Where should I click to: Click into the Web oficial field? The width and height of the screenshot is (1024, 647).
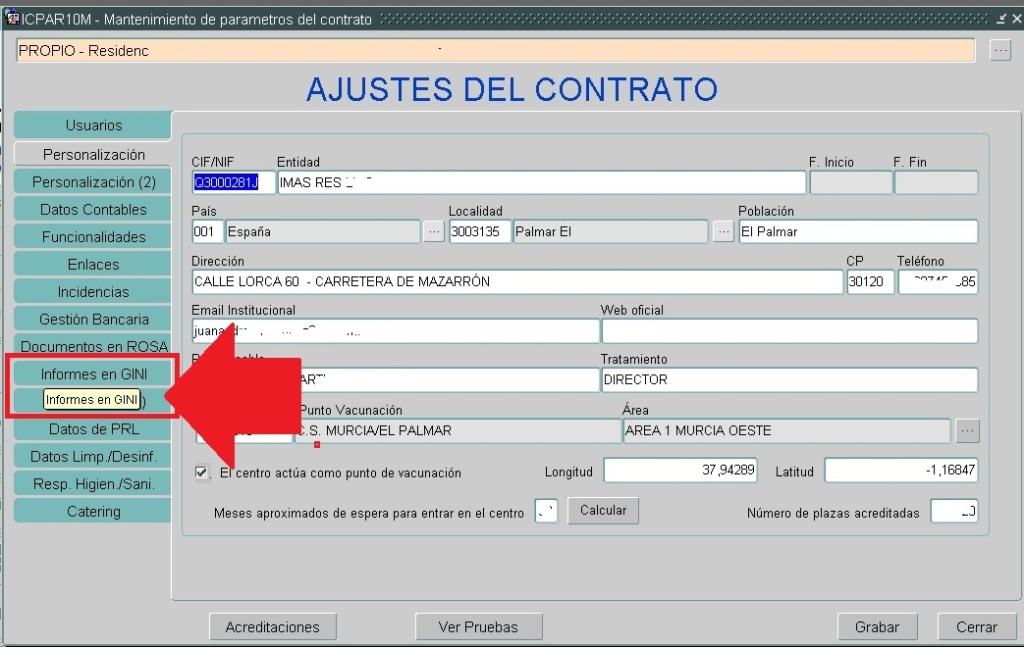[788, 331]
